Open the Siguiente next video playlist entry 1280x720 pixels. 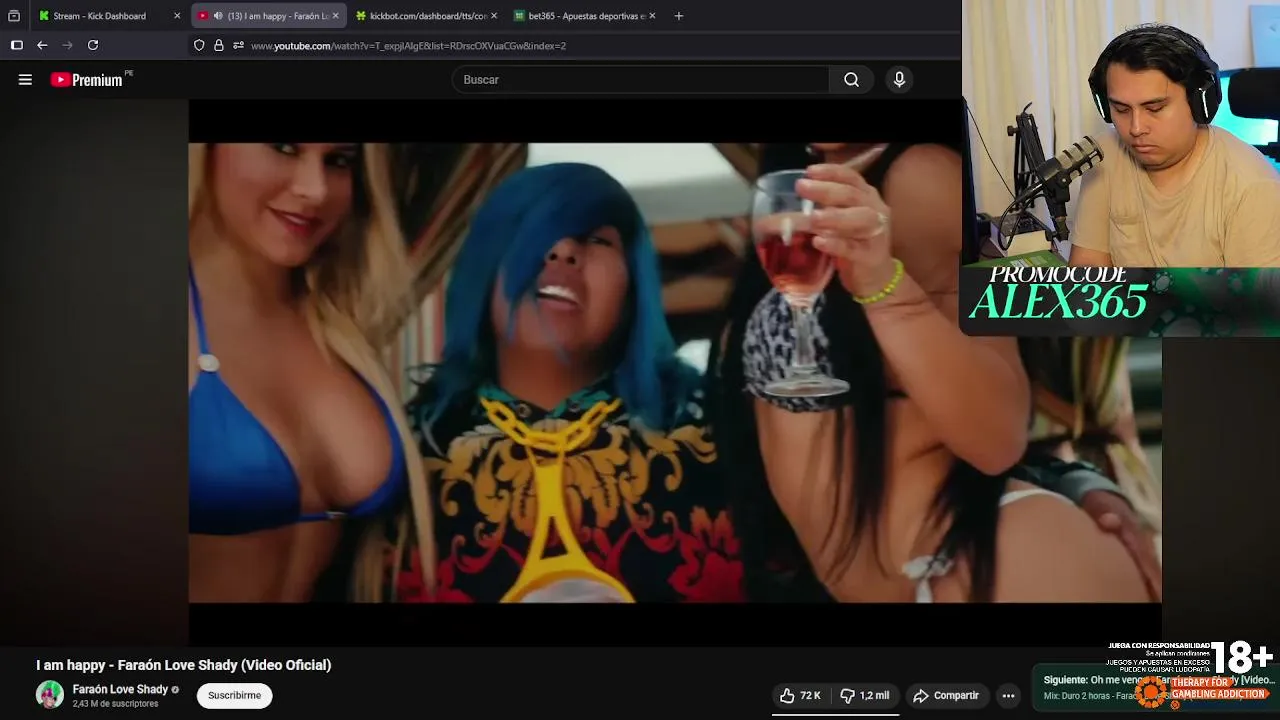tap(1155, 688)
